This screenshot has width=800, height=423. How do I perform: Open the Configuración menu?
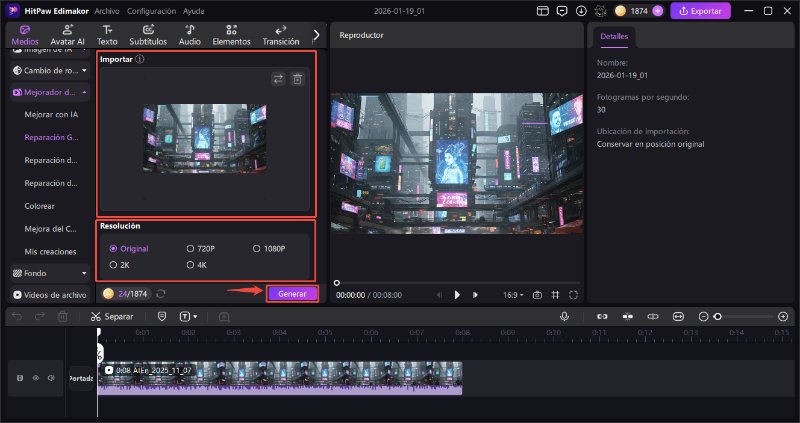coord(151,11)
